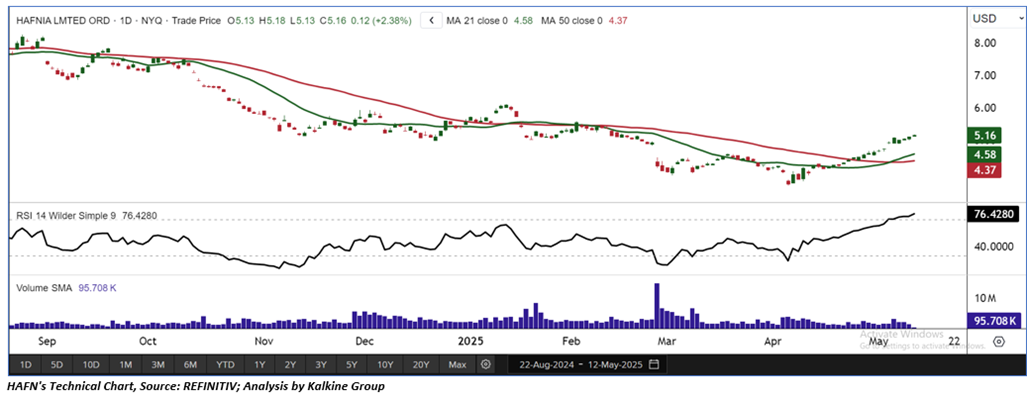Screen dimensions: 1027x400
Task: Select the 6M time range button
Action: (191, 364)
